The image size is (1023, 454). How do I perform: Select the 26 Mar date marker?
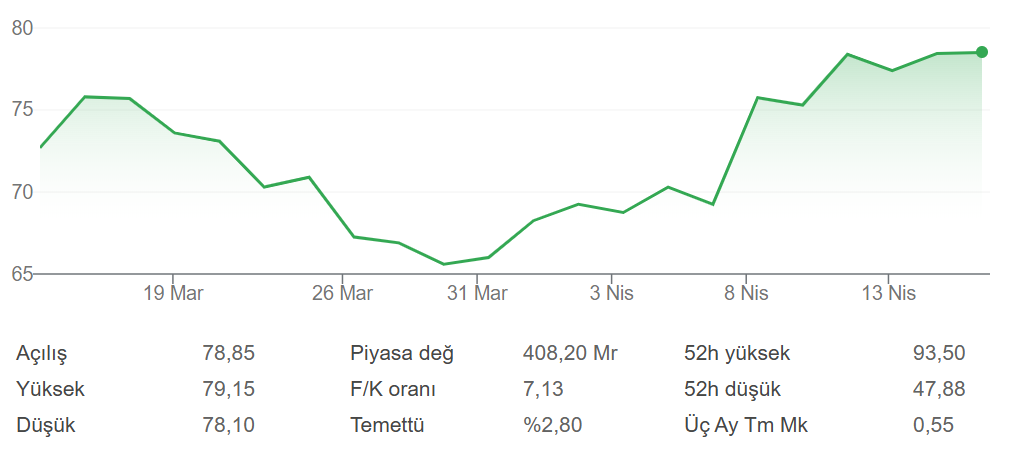(342, 293)
